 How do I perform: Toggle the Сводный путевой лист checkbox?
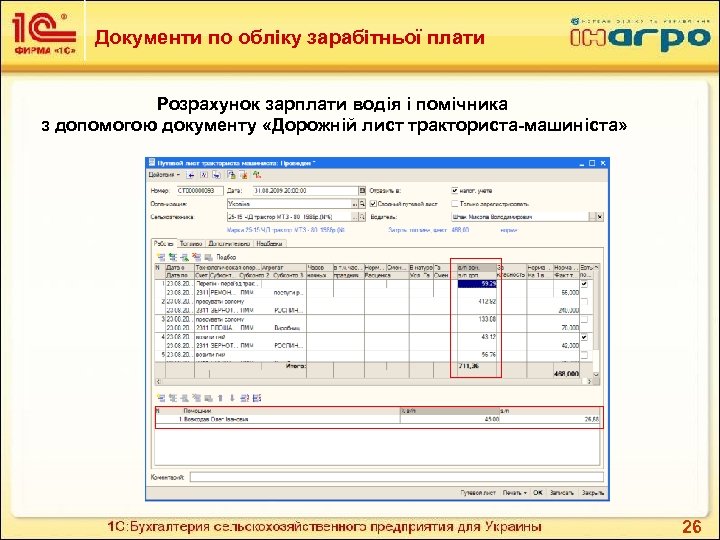[x=373, y=203]
